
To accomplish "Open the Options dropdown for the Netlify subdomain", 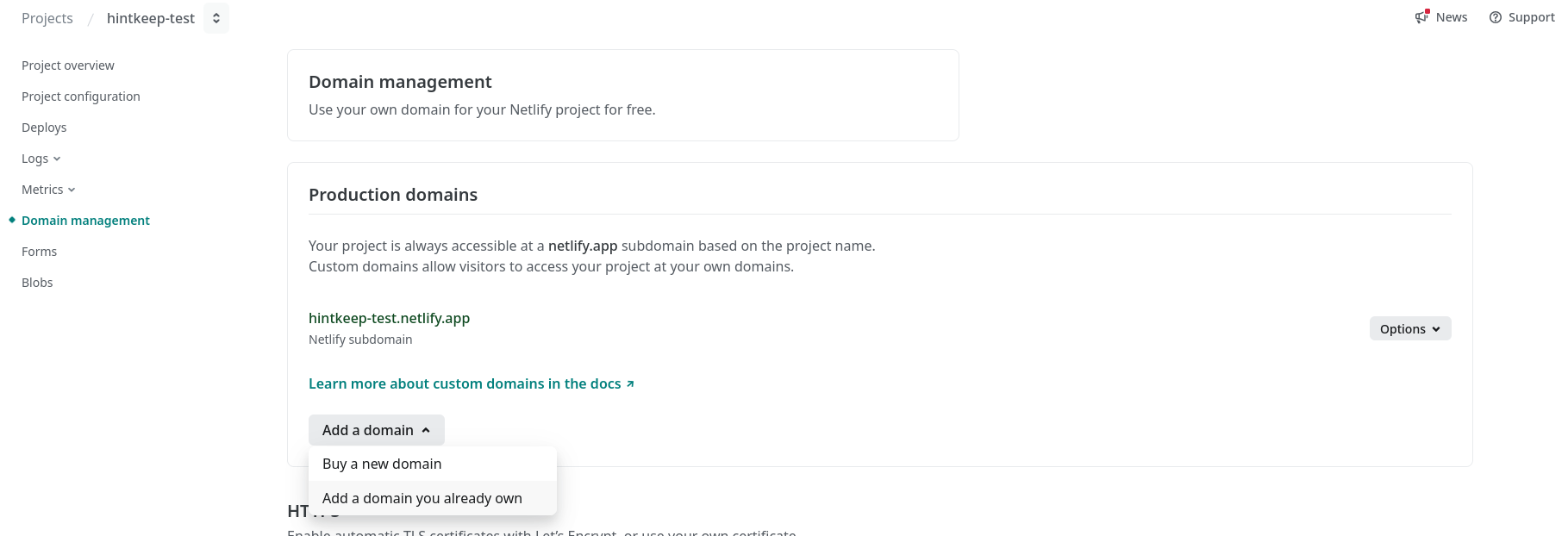I will tap(1410, 328).
